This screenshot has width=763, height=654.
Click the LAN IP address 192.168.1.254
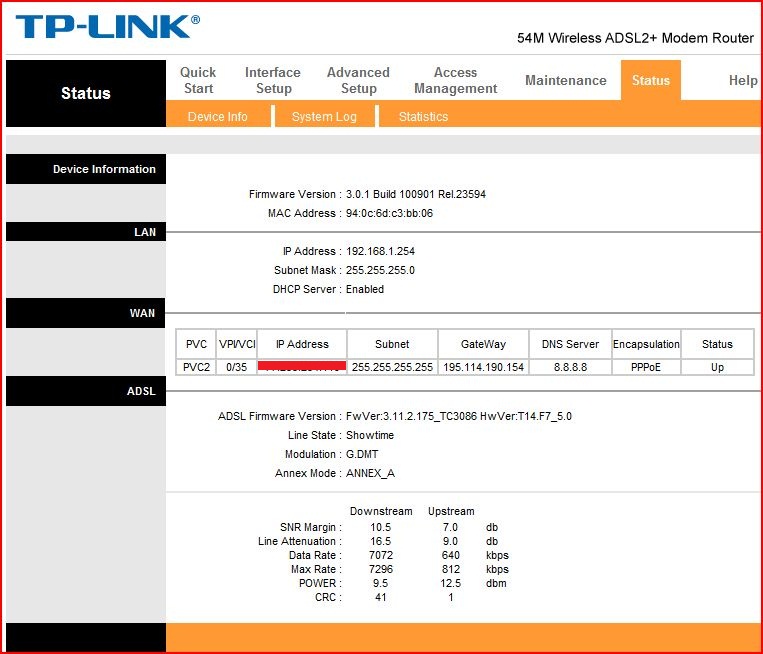point(380,251)
